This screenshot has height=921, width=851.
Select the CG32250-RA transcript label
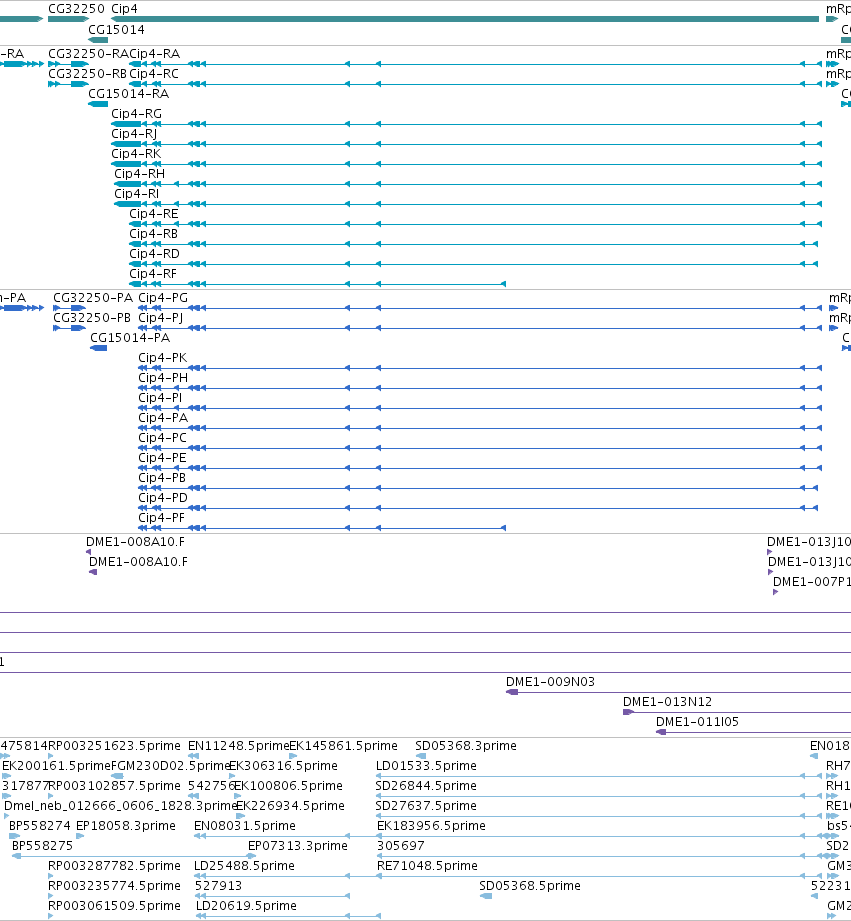click(x=88, y=54)
